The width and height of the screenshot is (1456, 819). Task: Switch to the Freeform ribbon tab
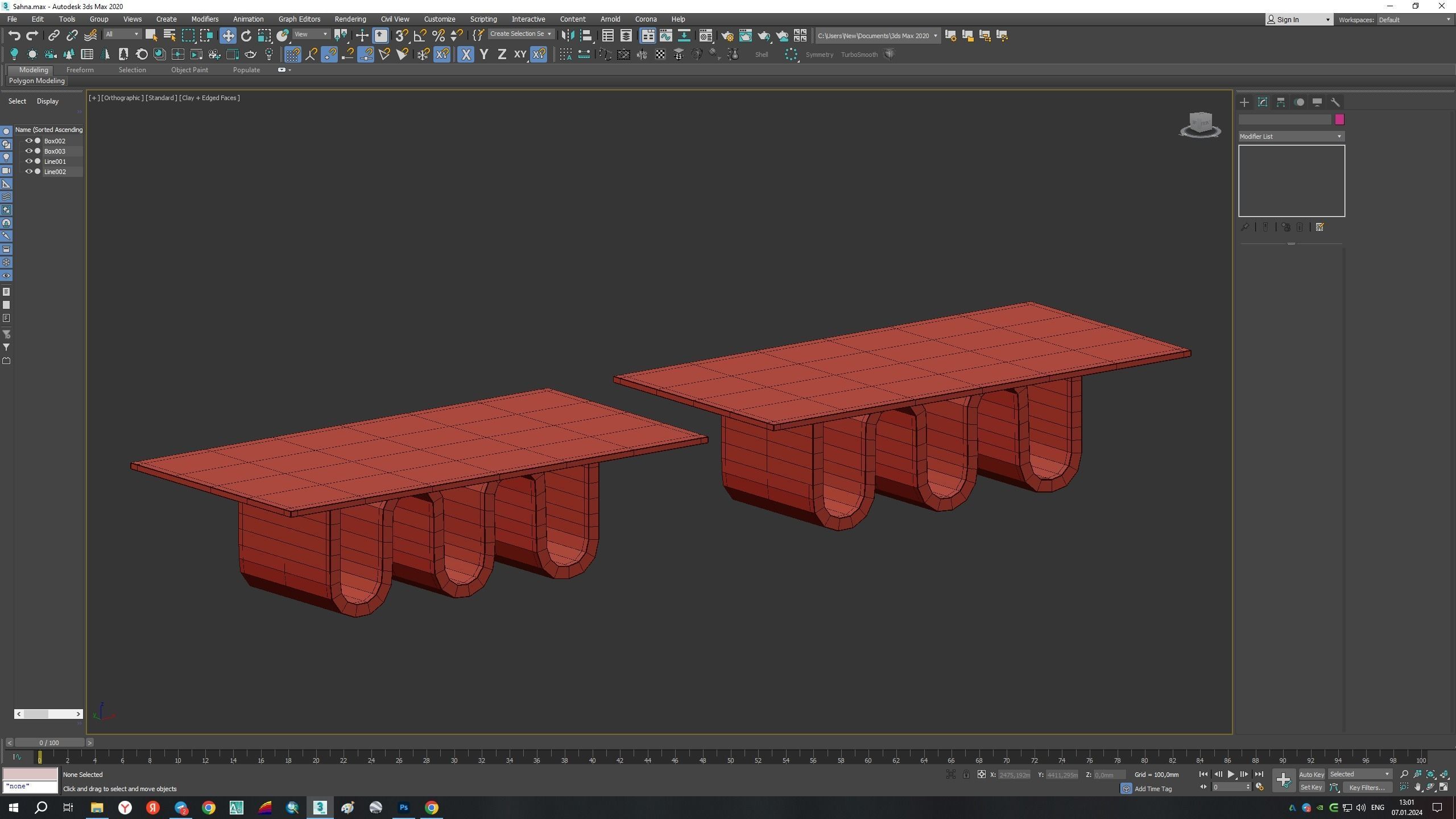click(80, 70)
